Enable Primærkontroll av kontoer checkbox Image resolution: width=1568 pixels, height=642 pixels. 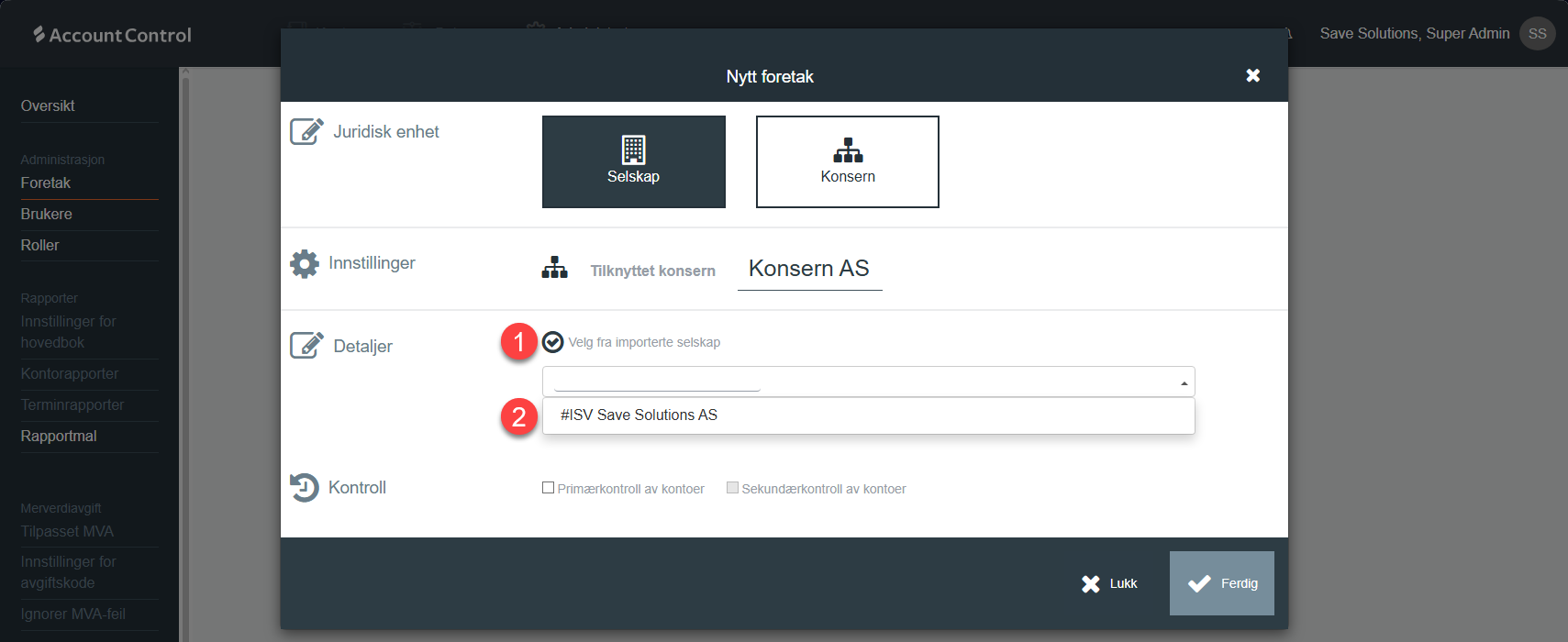549,488
